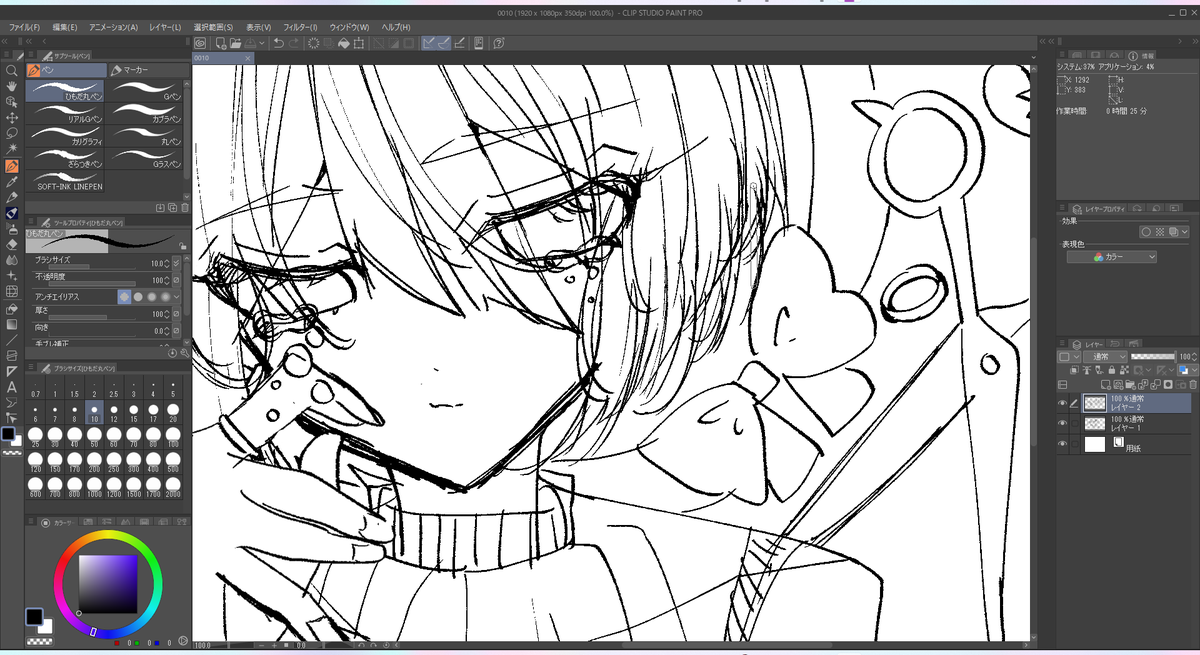Toggle visibility eye of レイヤー 2
The width and height of the screenshot is (1200, 655).
click(1063, 403)
